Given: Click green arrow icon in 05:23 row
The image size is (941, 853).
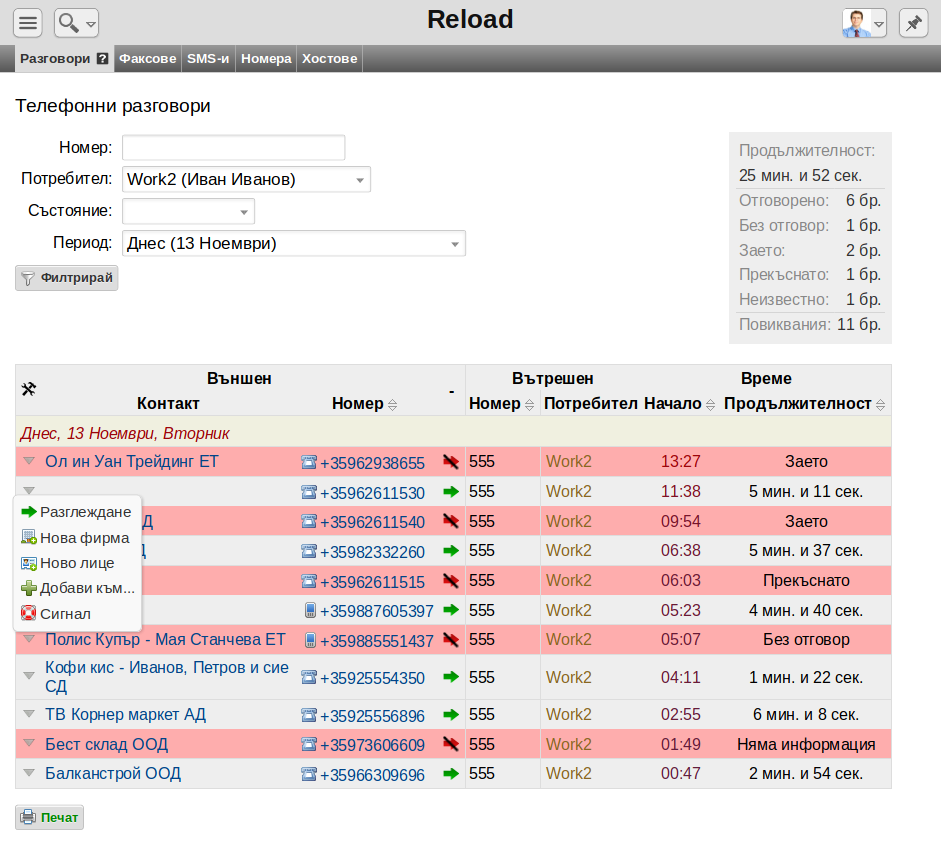Looking at the screenshot, I should click(x=451, y=610).
